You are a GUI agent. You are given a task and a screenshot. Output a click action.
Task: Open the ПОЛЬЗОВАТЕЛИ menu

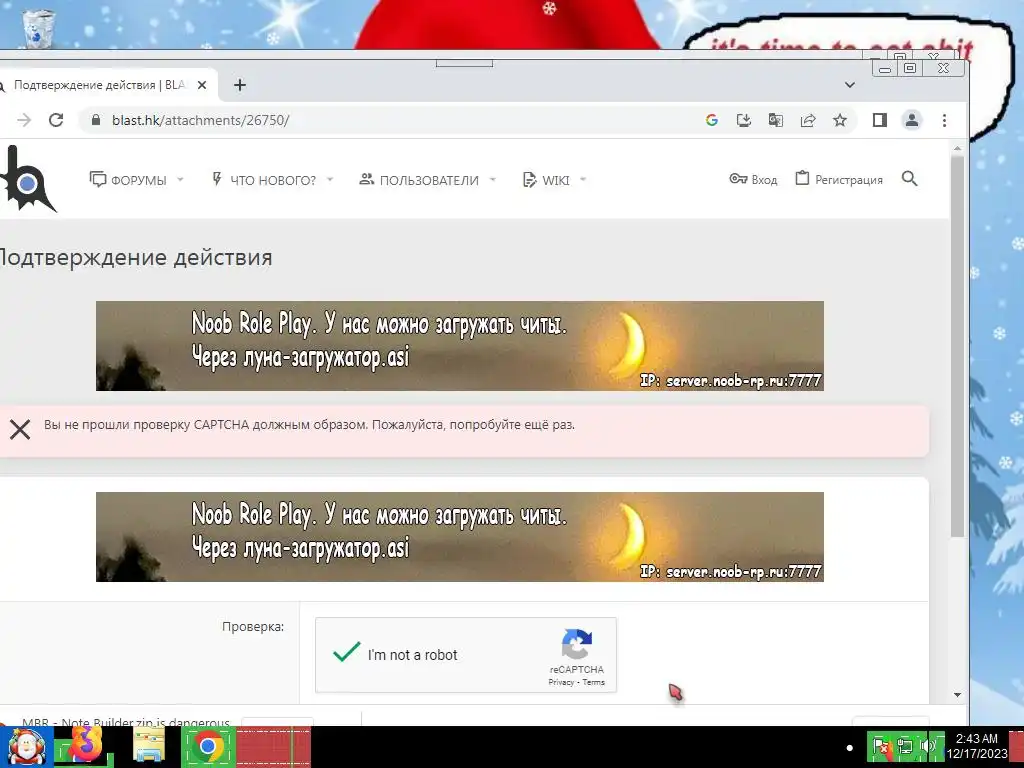419,180
